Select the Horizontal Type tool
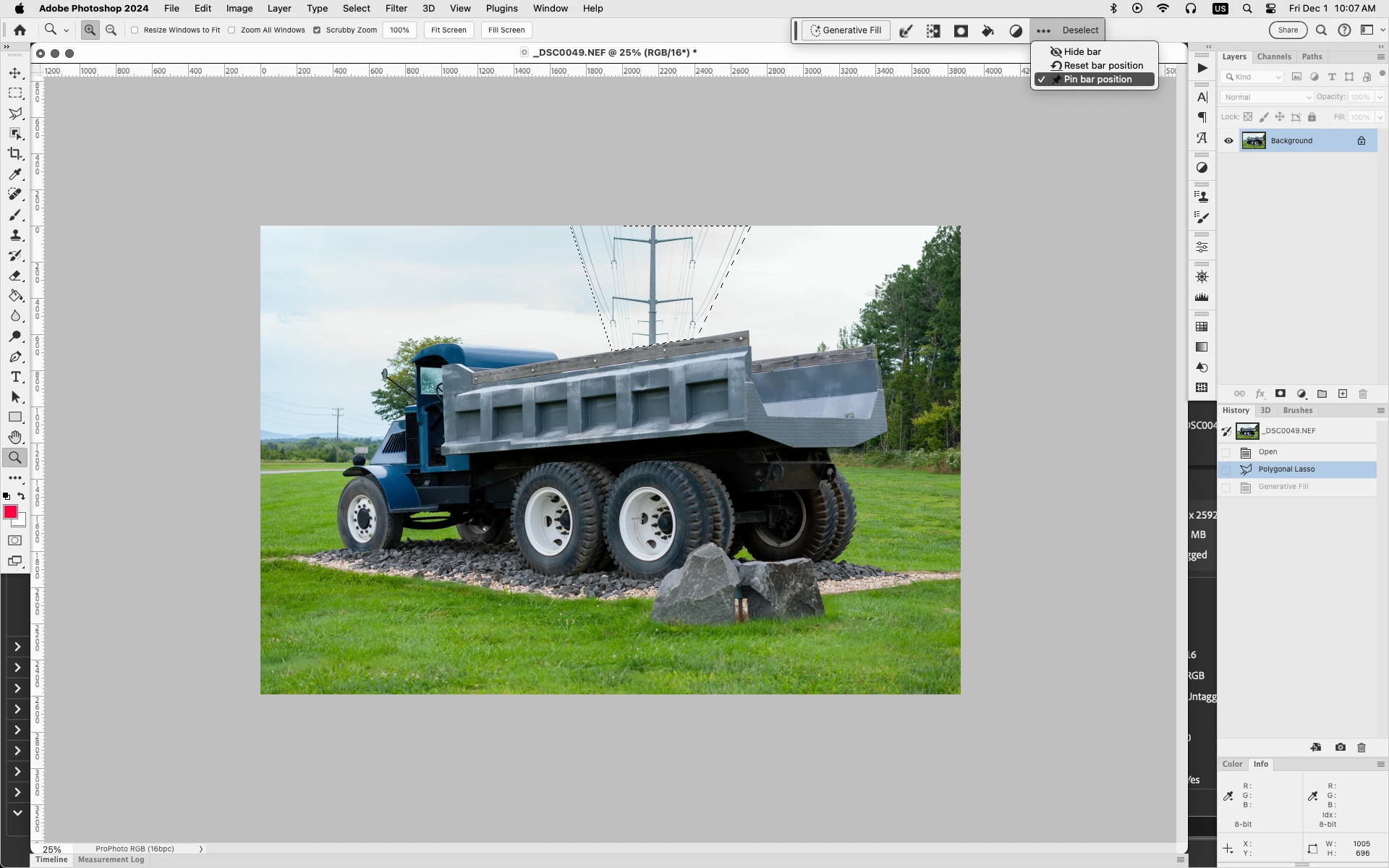The image size is (1389, 868). [15, 377]
